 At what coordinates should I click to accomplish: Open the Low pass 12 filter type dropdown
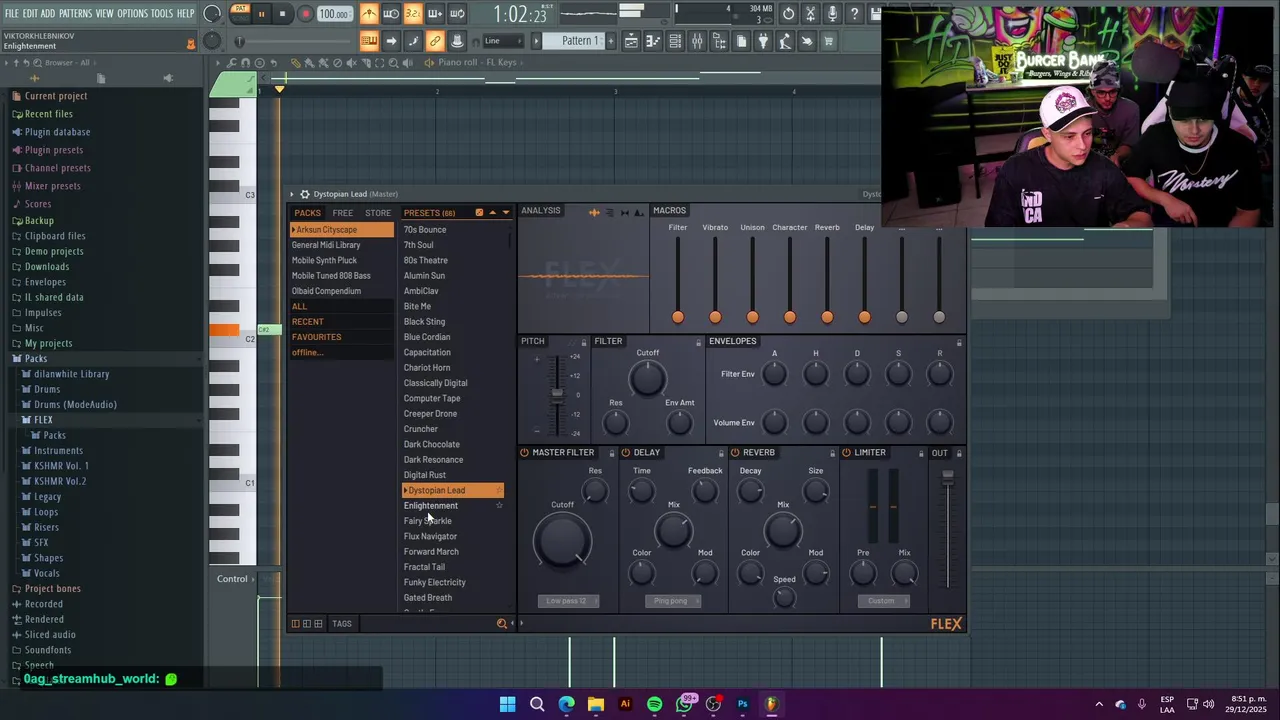pyautogui.click(x=567, y=601)
